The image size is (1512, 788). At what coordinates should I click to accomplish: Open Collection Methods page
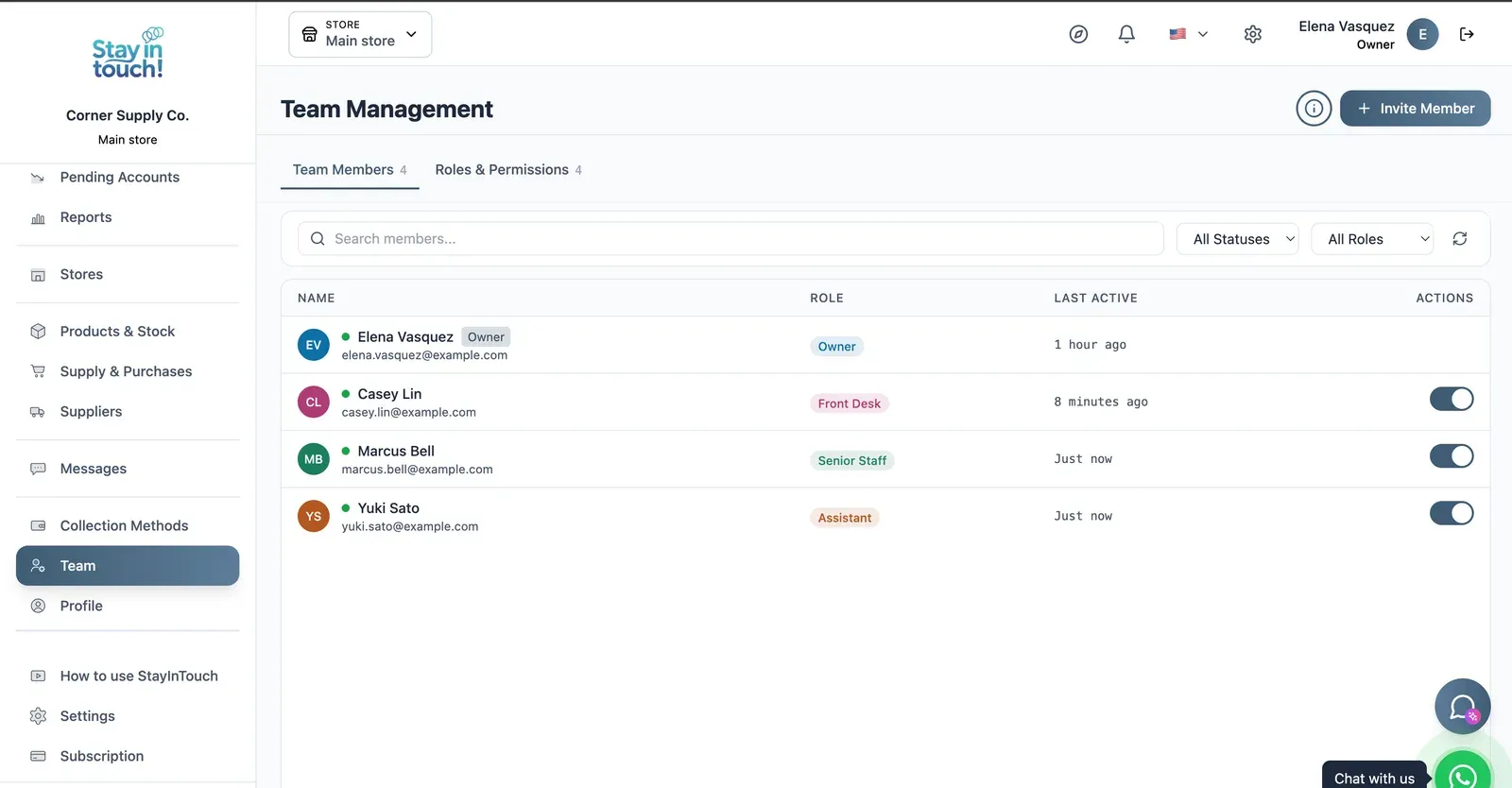point(128,526)
